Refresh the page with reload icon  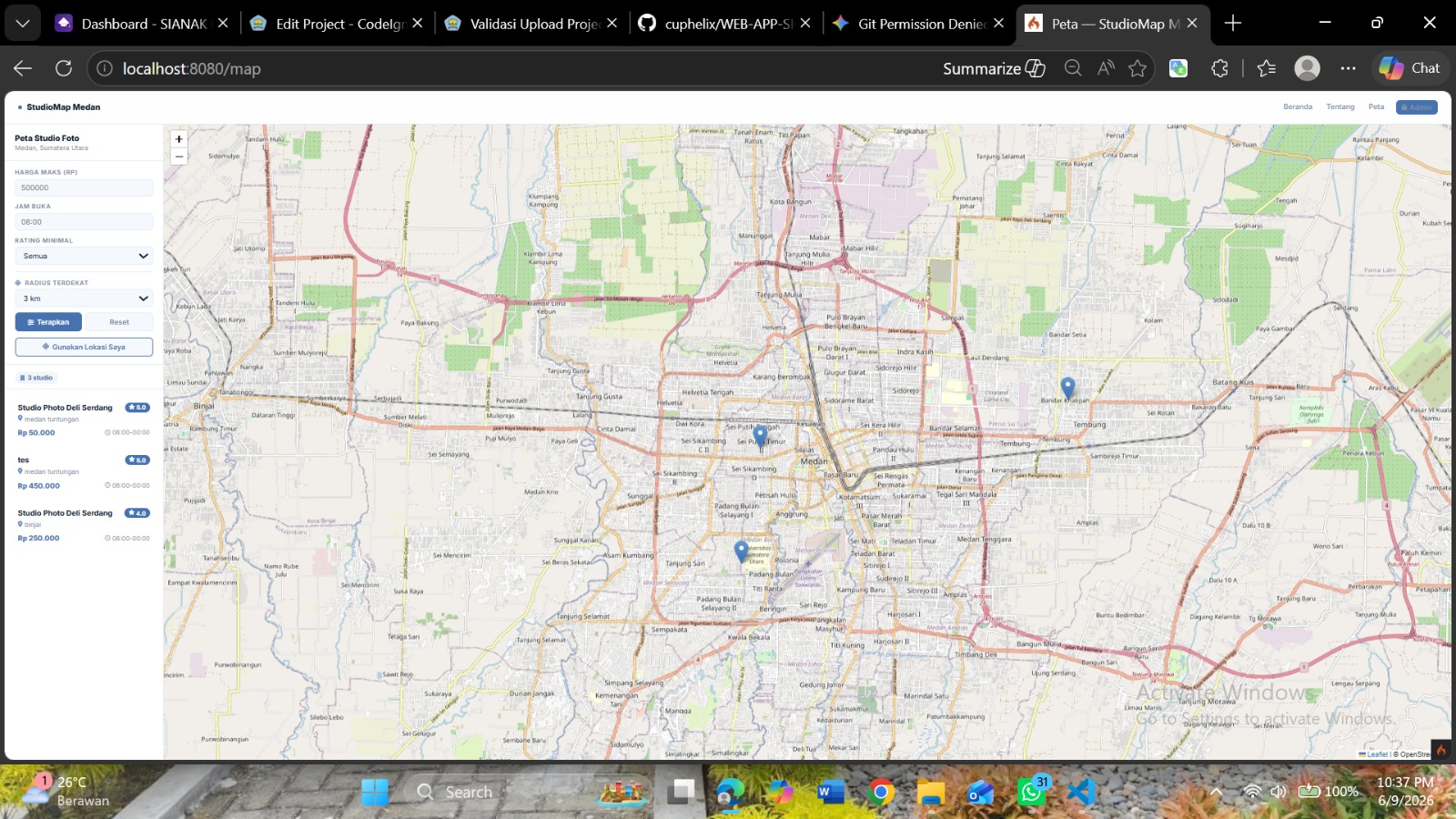point(64,68)
